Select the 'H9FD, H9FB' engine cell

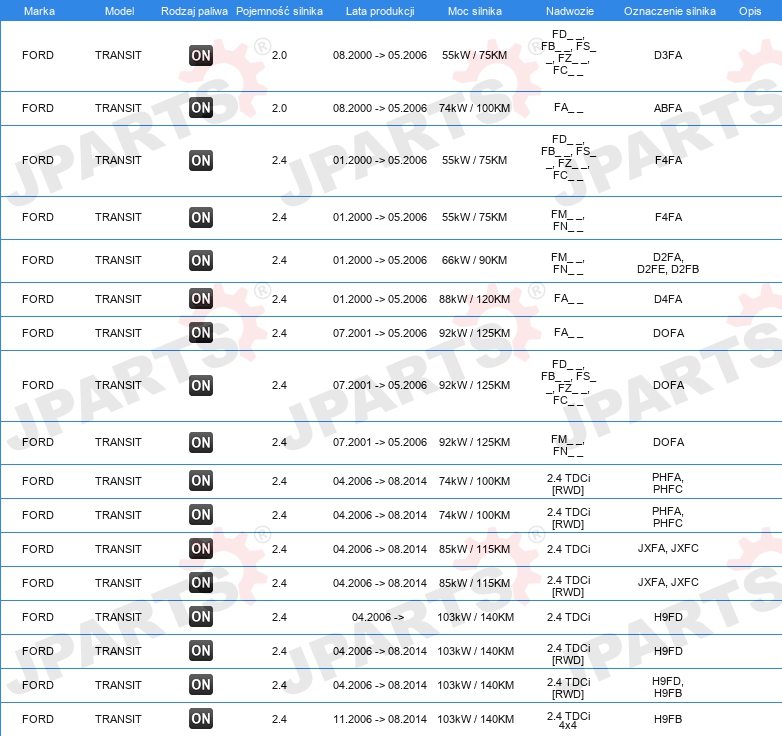[668, 687]
